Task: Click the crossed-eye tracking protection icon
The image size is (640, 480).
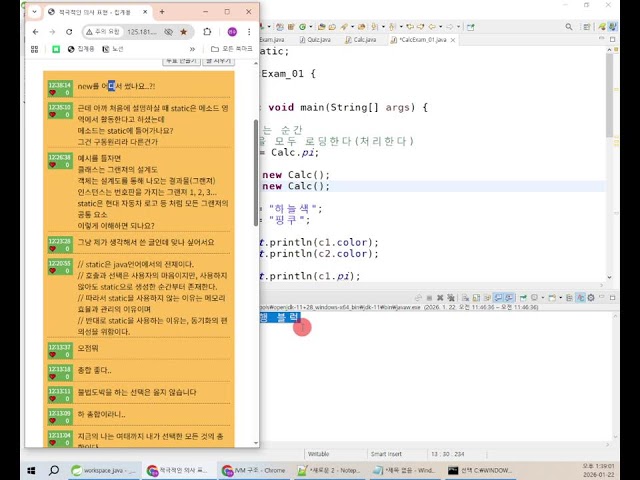Action: [x=168, y=32]
